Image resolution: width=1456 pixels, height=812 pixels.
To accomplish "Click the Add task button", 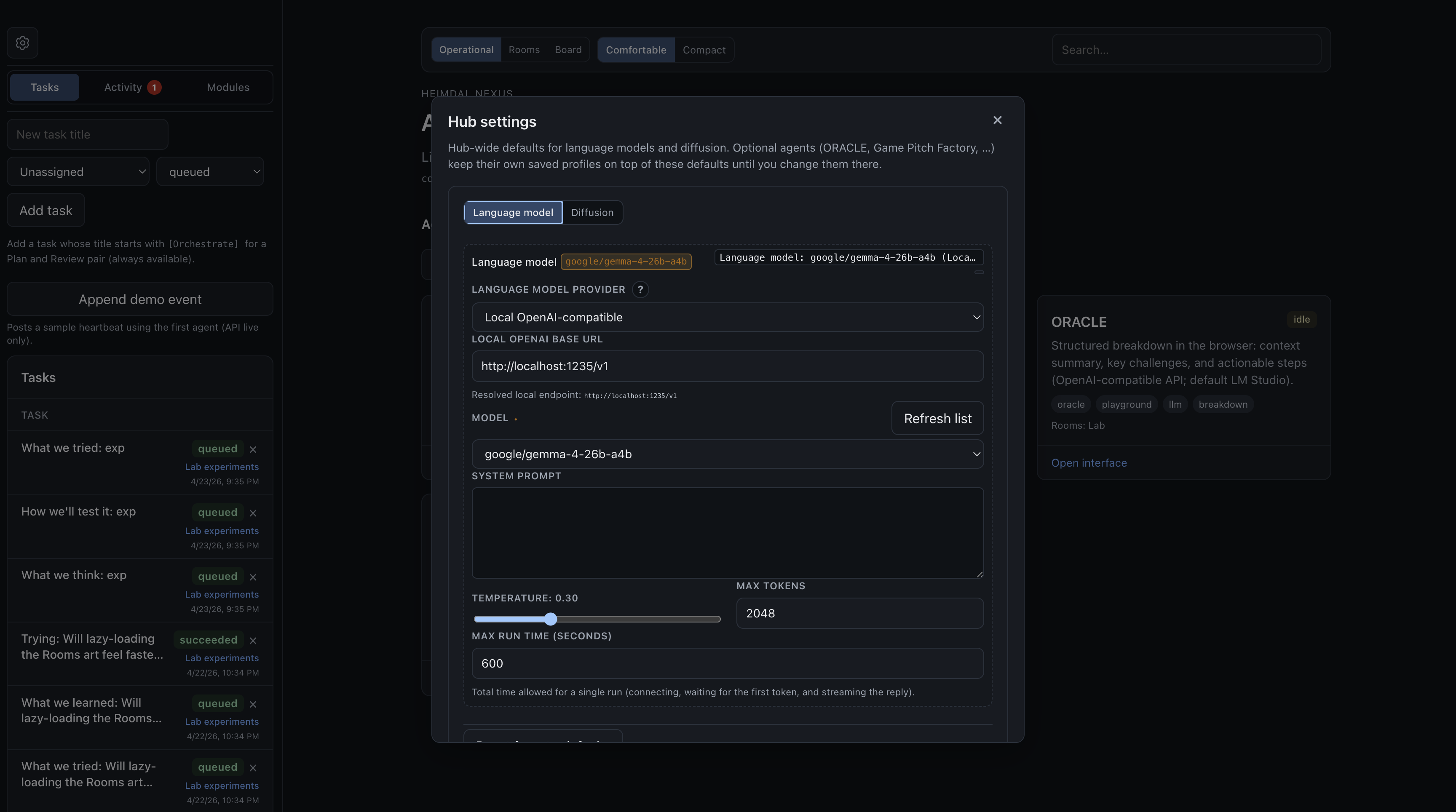I will pyautogui.click(x=46, y=210).
